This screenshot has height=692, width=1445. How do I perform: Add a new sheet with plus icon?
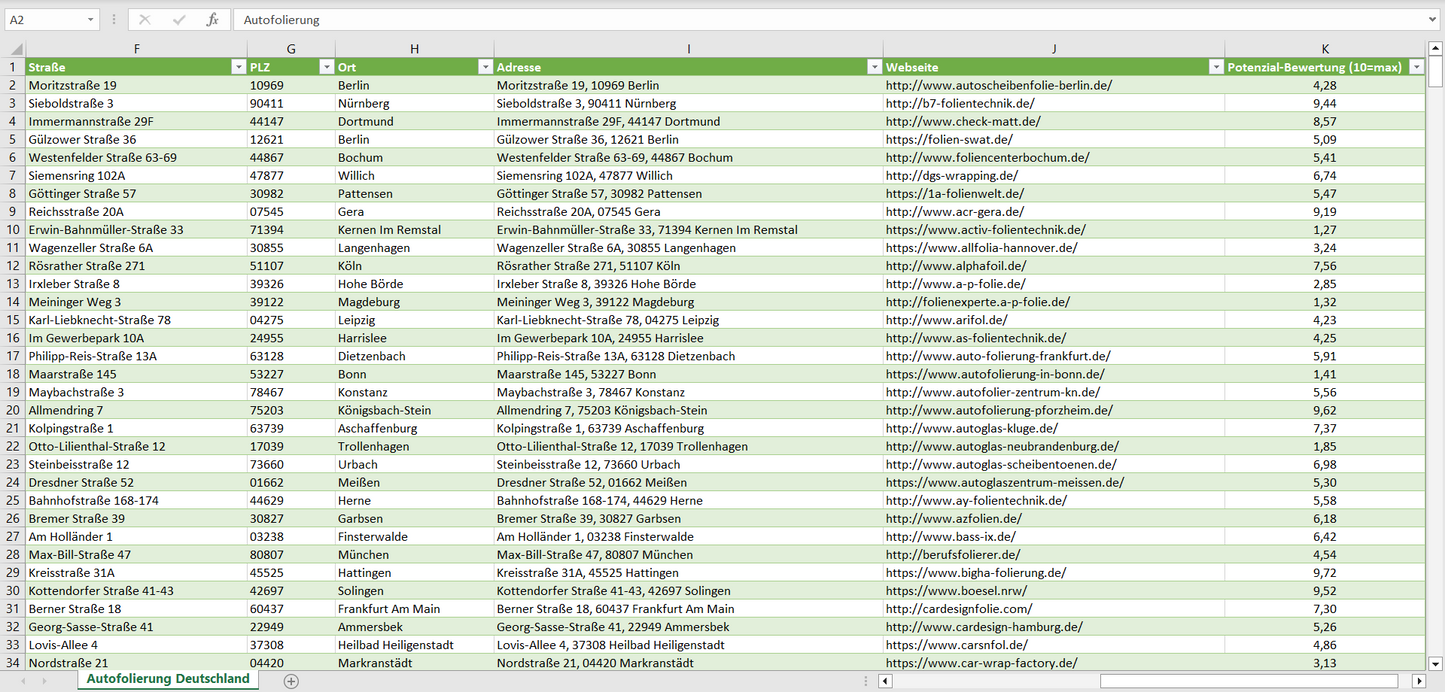tap(291, 681)
